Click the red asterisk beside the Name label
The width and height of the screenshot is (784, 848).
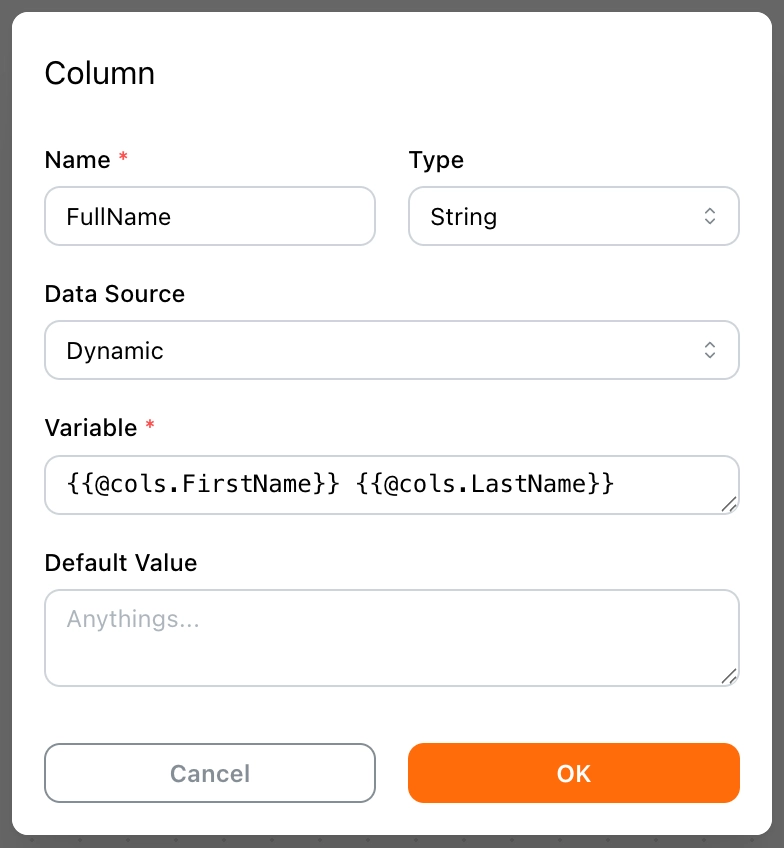click(x=123, y=159)
